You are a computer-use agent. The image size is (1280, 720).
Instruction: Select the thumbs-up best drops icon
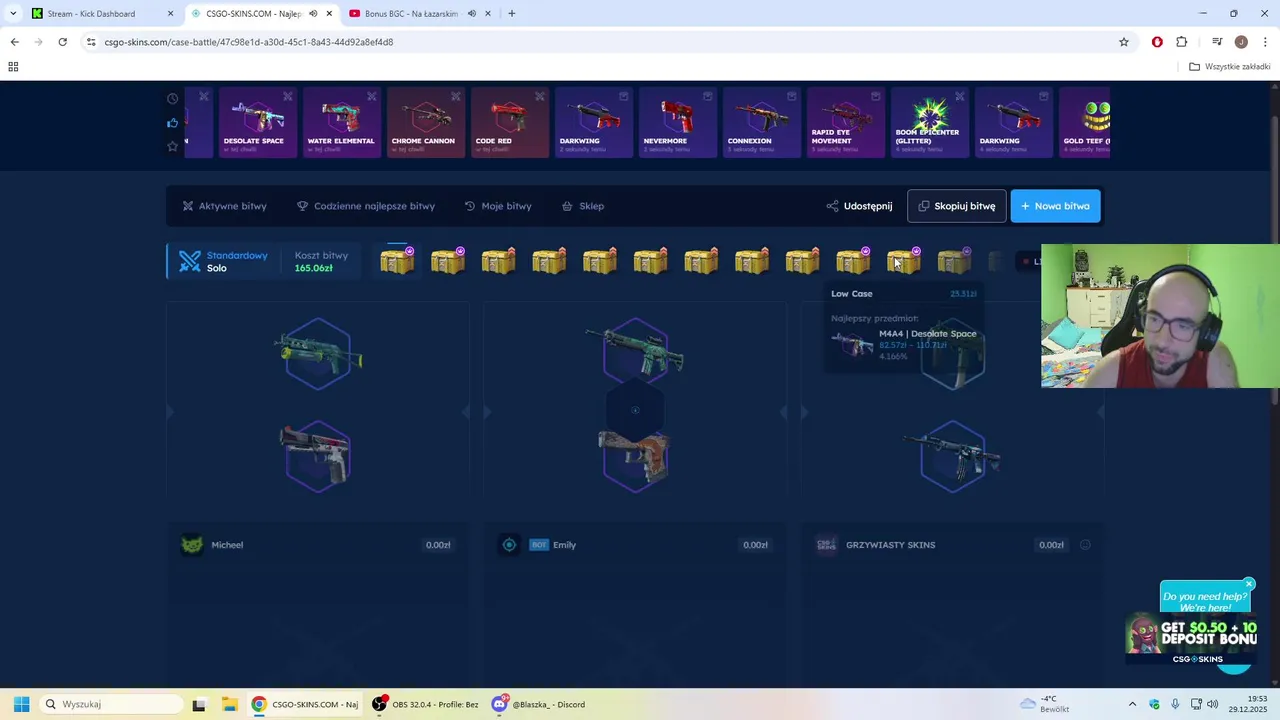(172, 123)
